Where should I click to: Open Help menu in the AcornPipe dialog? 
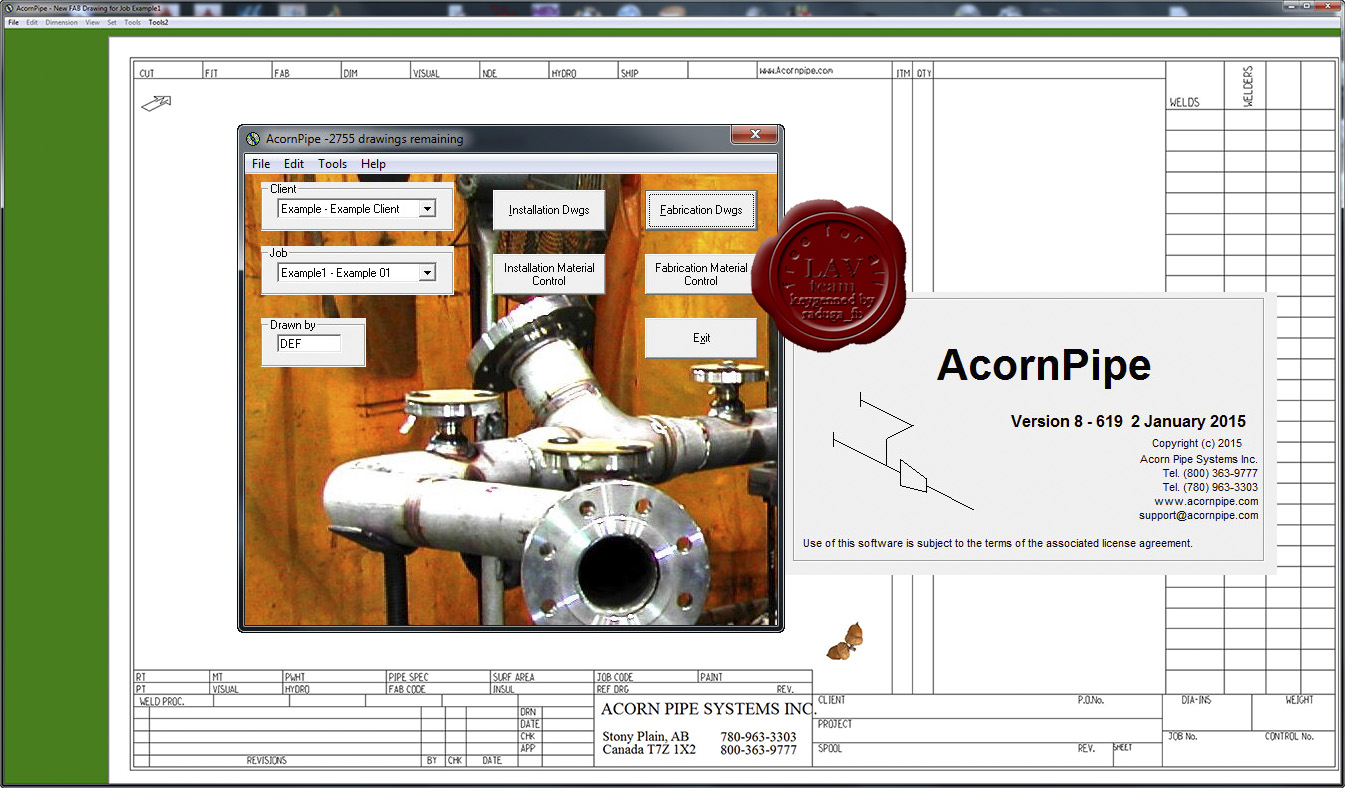pyautogui.click(x=373, y=164)
